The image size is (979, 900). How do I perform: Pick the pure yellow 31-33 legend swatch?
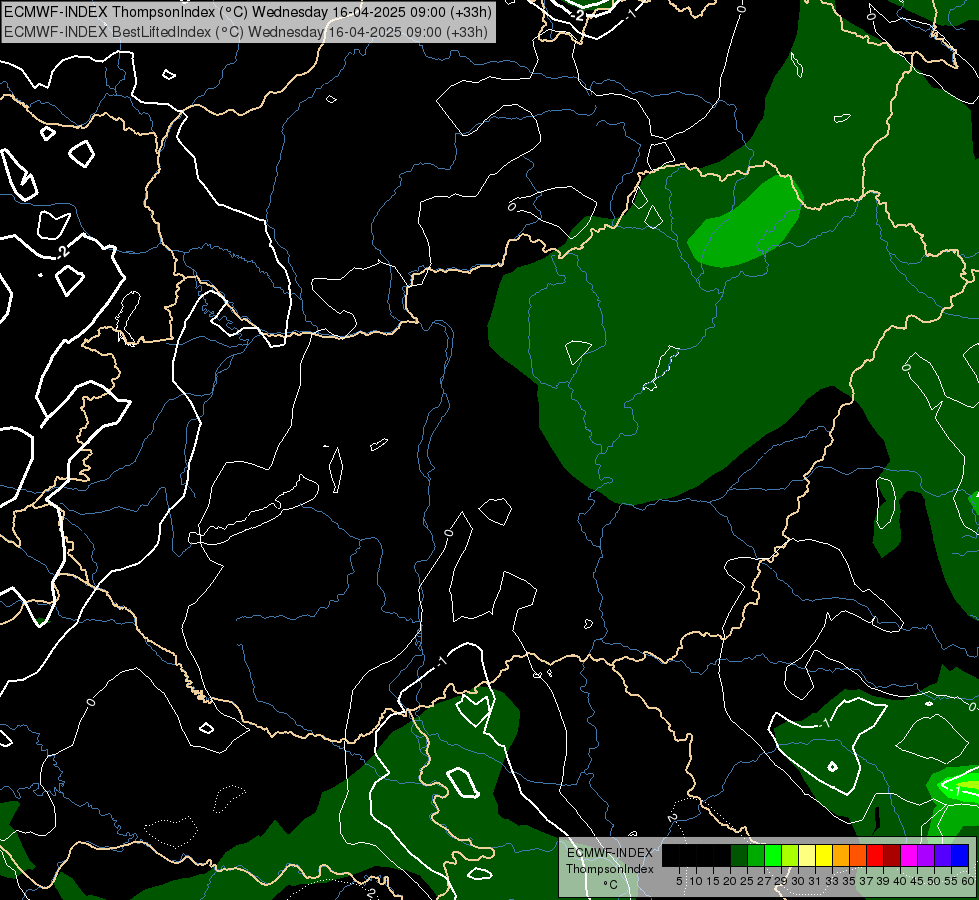[x=824, y=855]
